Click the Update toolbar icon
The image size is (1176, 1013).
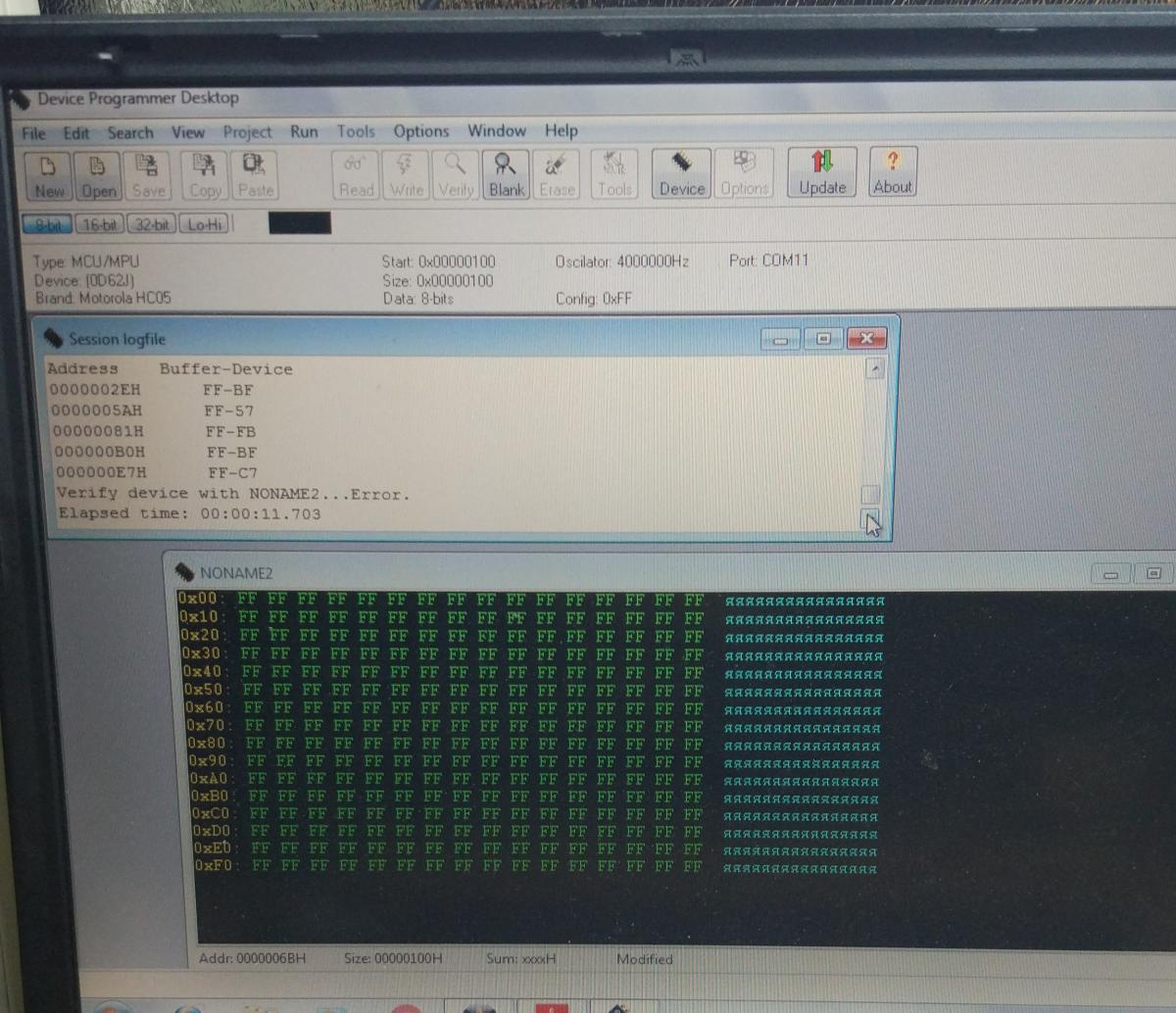(x=822, y=173)
